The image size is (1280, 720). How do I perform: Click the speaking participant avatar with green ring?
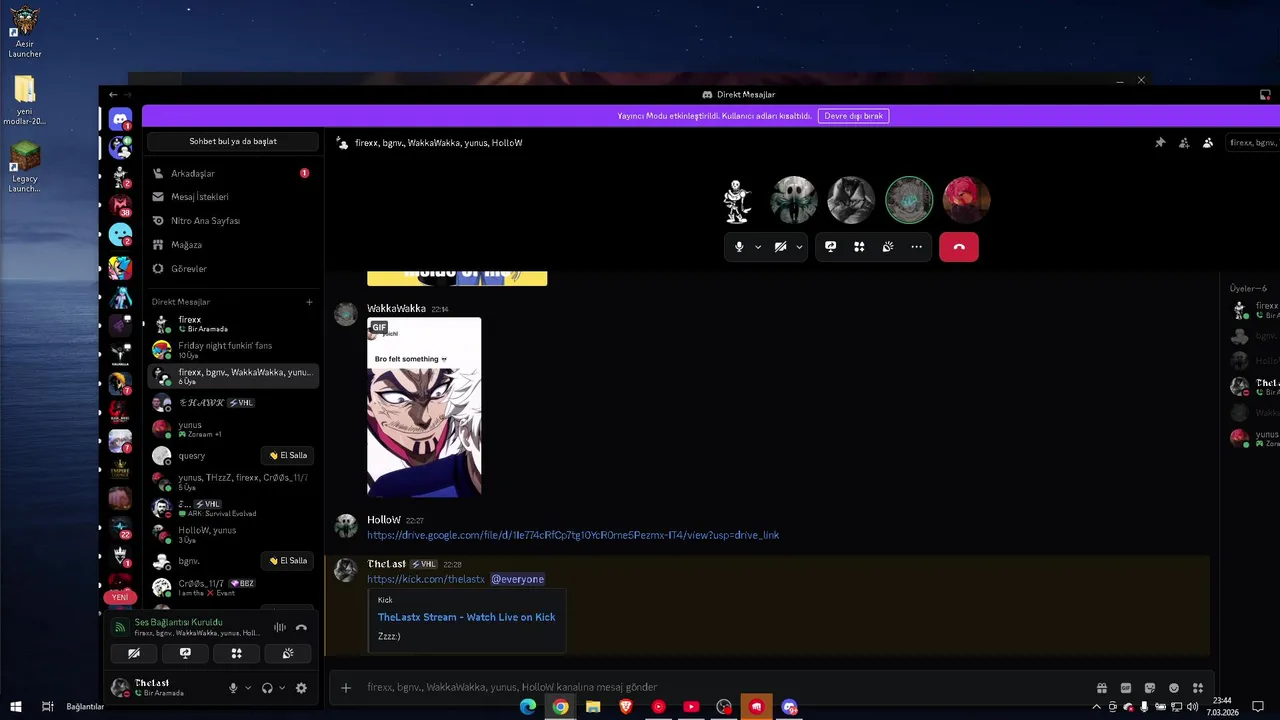click(909, 200)
